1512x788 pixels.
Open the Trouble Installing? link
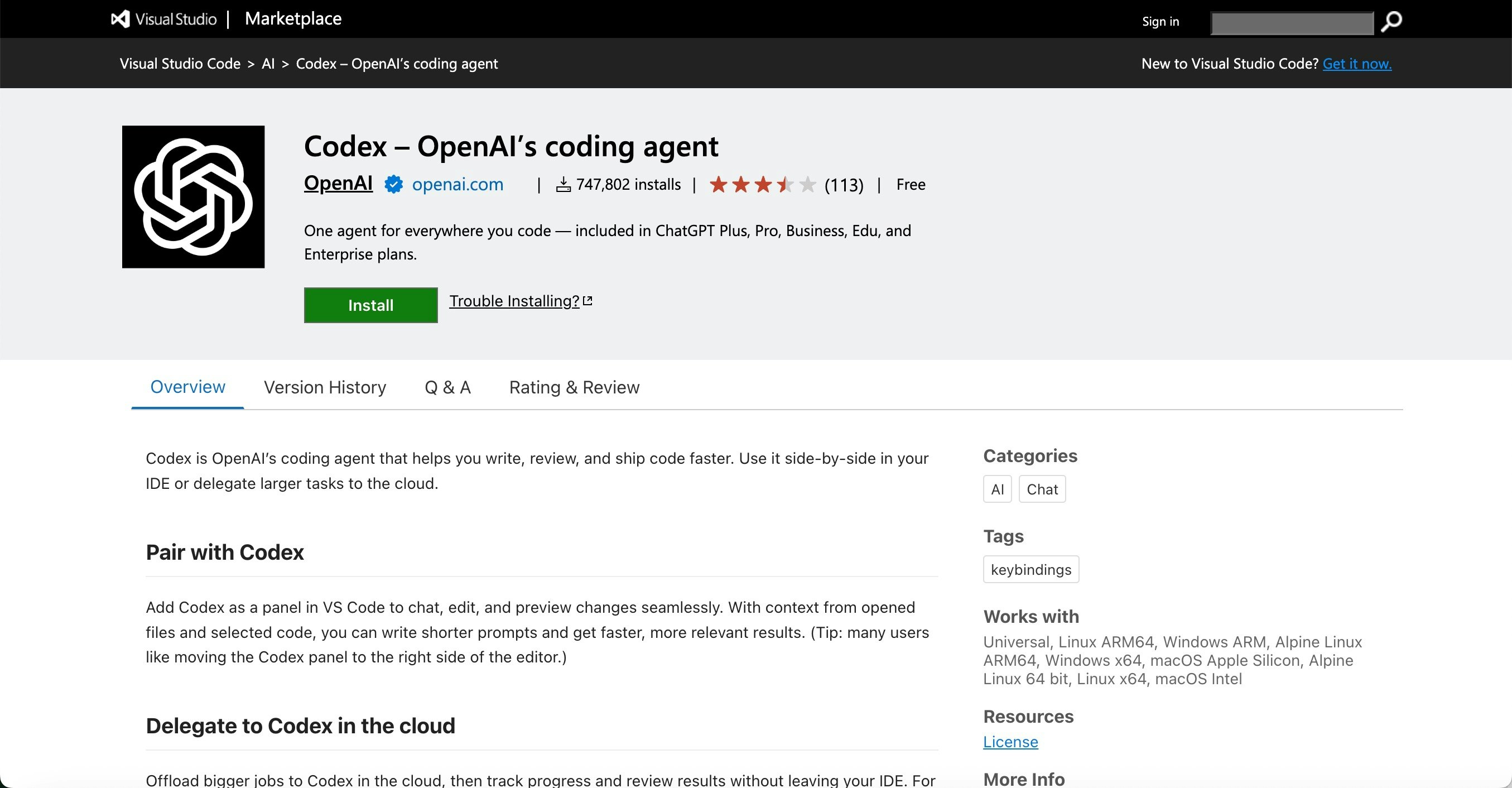pyautogui.click(x=514, y=301)
